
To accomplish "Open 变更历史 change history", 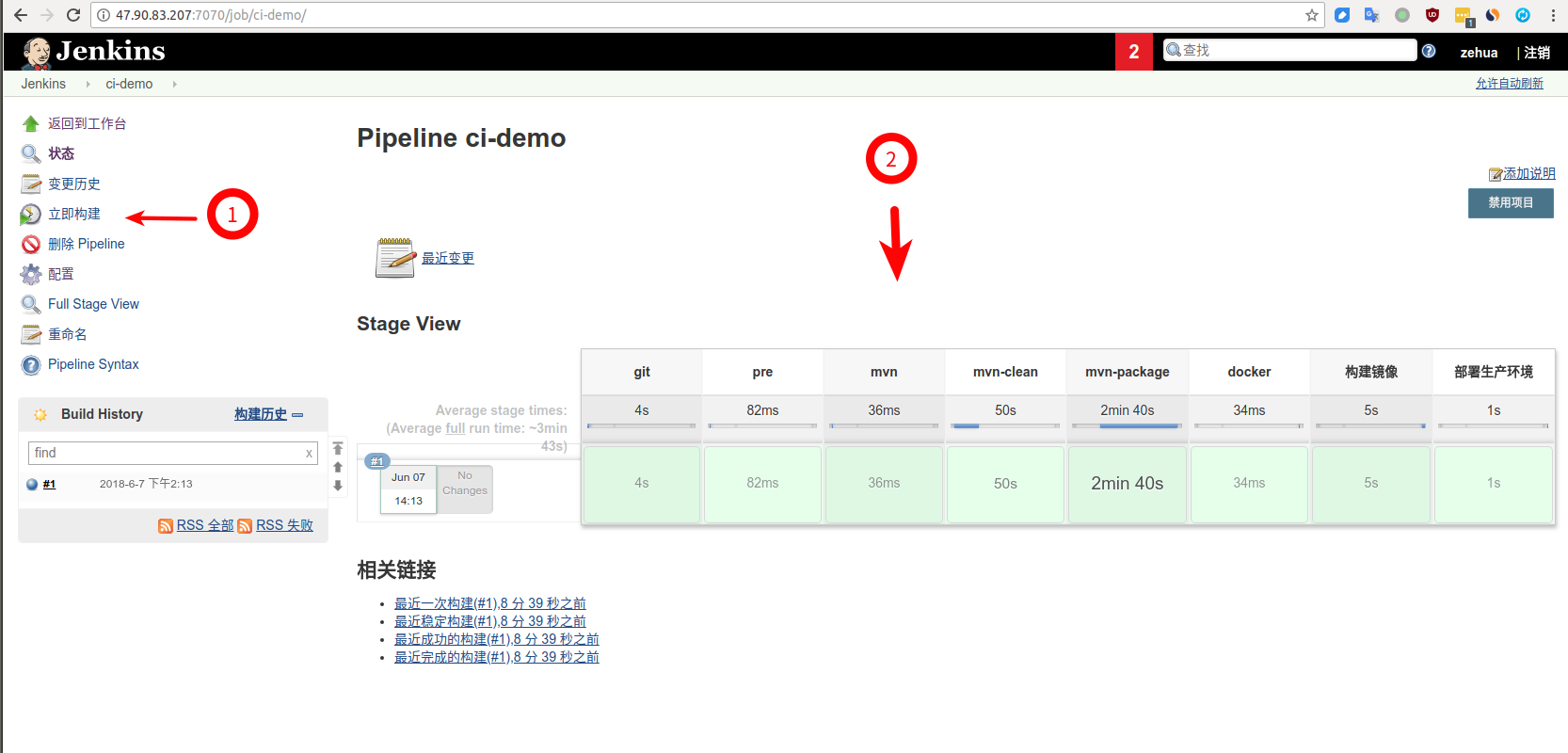I will (74, 184).
